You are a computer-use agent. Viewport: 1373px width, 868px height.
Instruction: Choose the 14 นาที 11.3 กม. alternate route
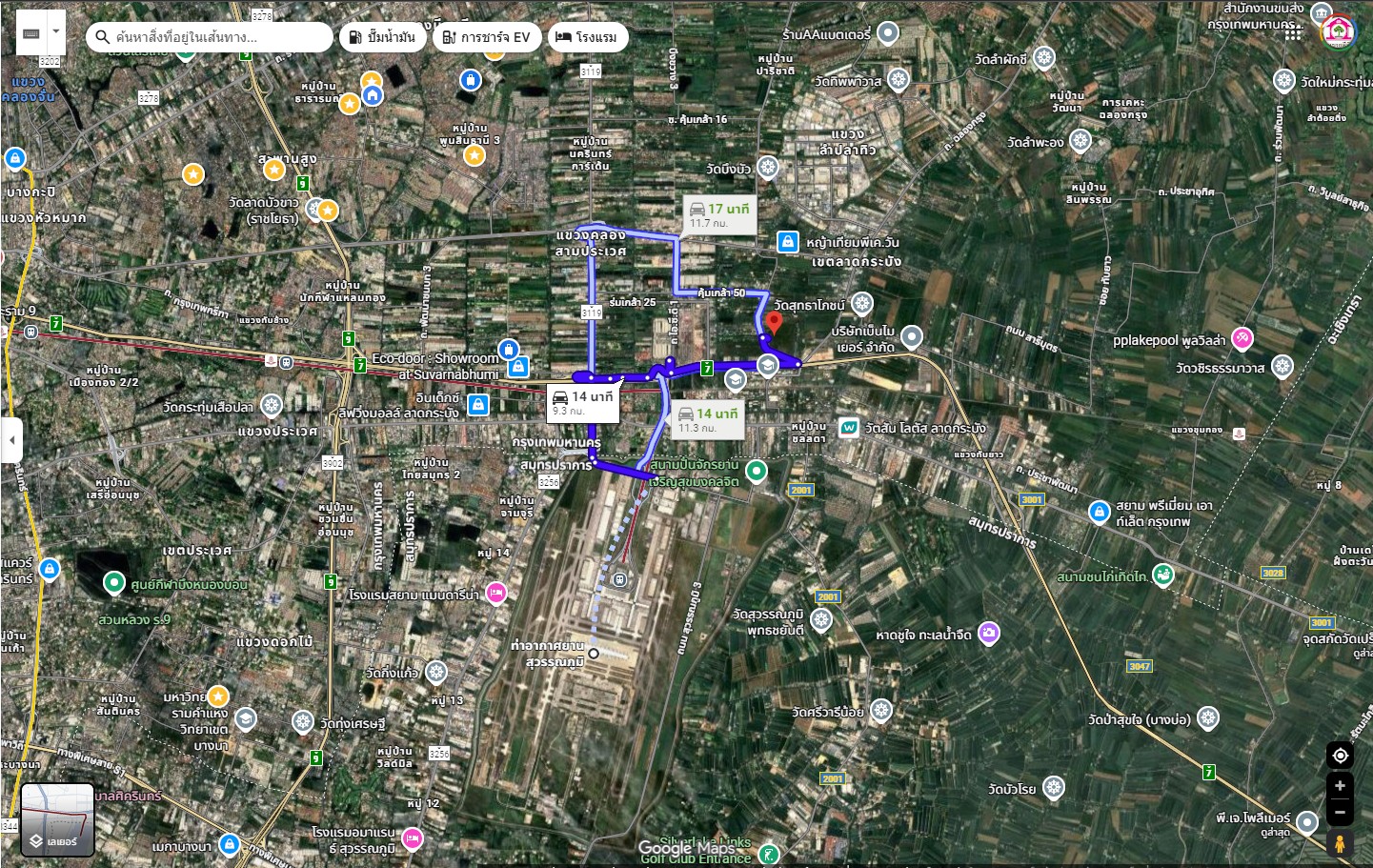pyautogui.click(x=708, y=419)
